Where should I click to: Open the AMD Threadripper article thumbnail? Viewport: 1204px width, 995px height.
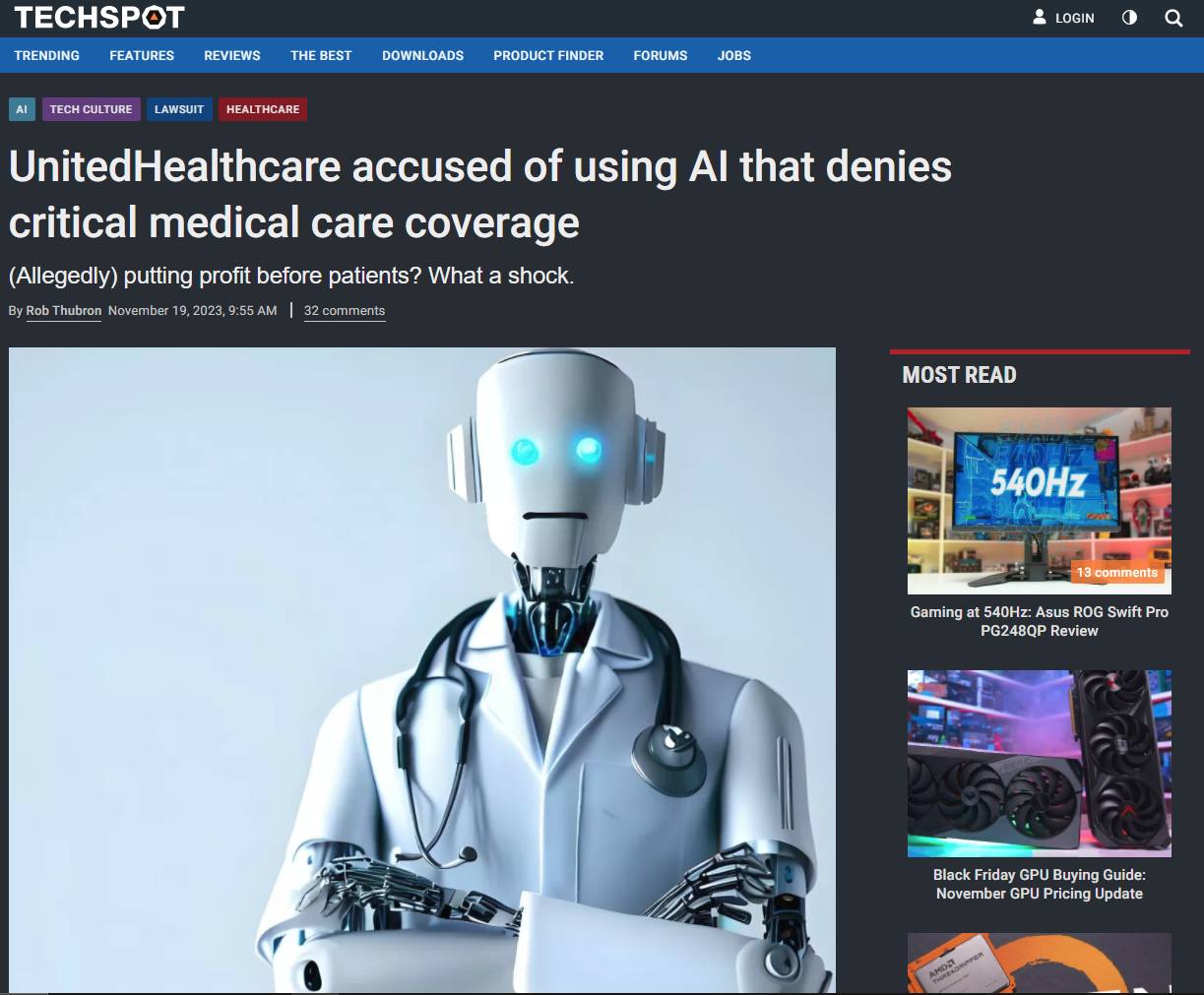pyautogui.click(x=1040, y=964)
